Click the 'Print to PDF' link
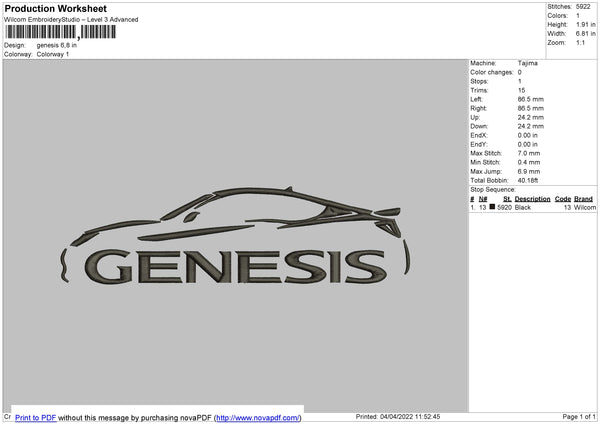Viewport: 600px width, 424px height. coord(36,417)
